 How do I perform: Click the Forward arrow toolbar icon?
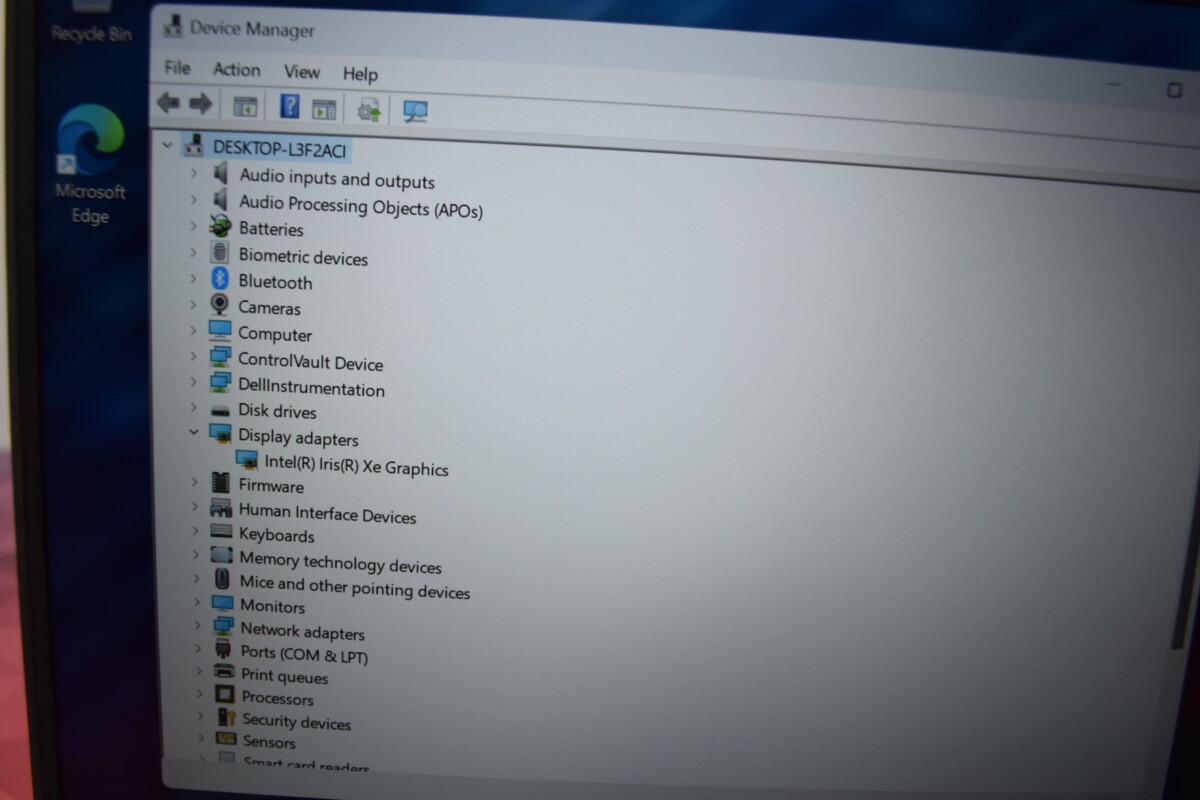(x=200, y=103)
